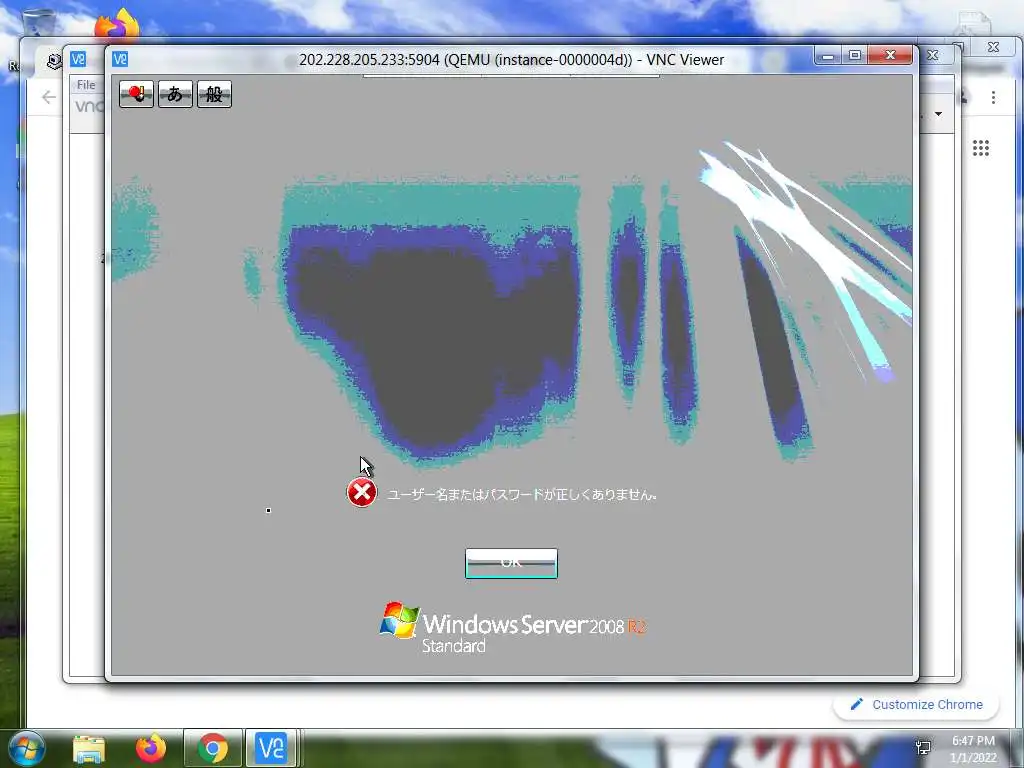Viewport: 1024px width, 768px height.
Task: Open Chrome's three-dot menu
Action: pyautogui.click(x=993, y=97)
